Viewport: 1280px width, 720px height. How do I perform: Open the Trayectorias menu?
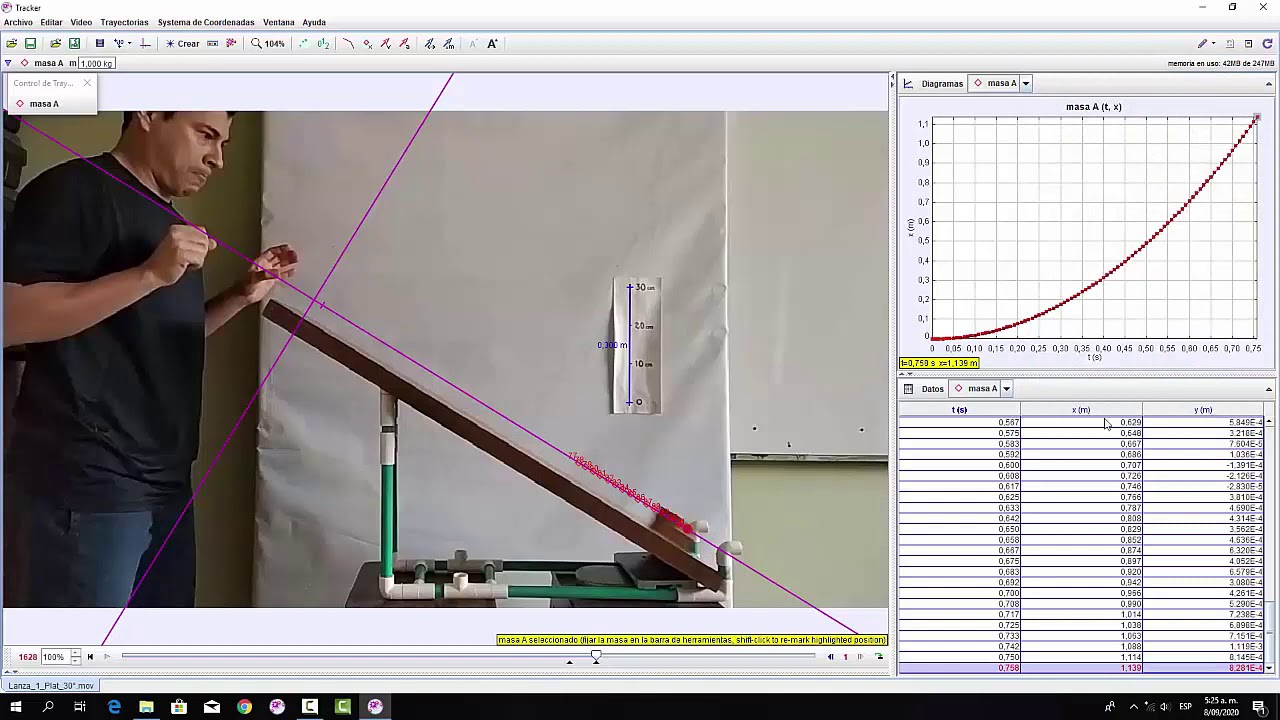point(124,22)
